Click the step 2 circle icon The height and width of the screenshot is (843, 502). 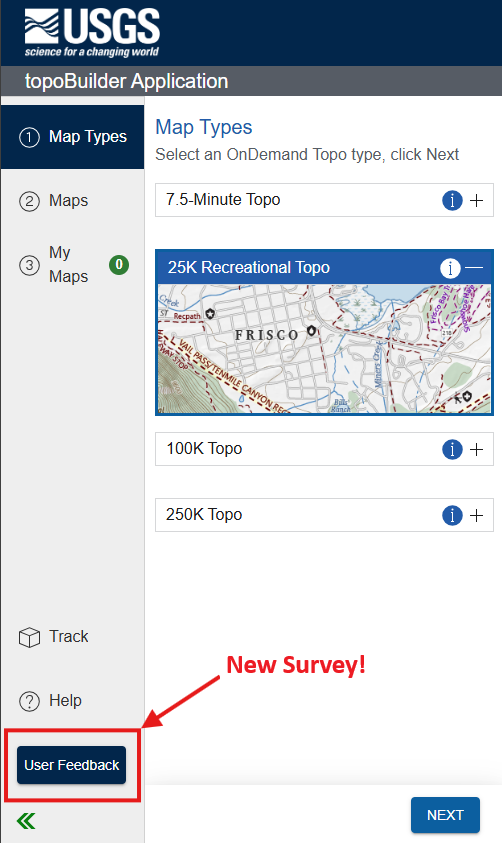pyautogui.click(x=29, y=202)
